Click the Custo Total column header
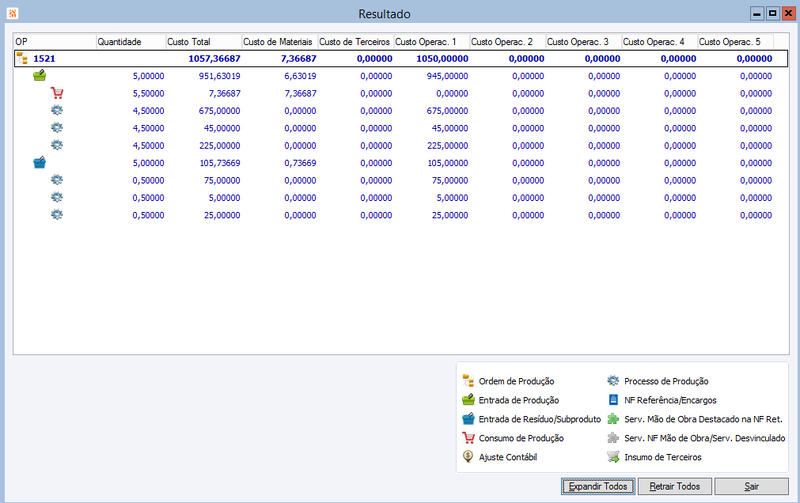 [x=203, y=42]
